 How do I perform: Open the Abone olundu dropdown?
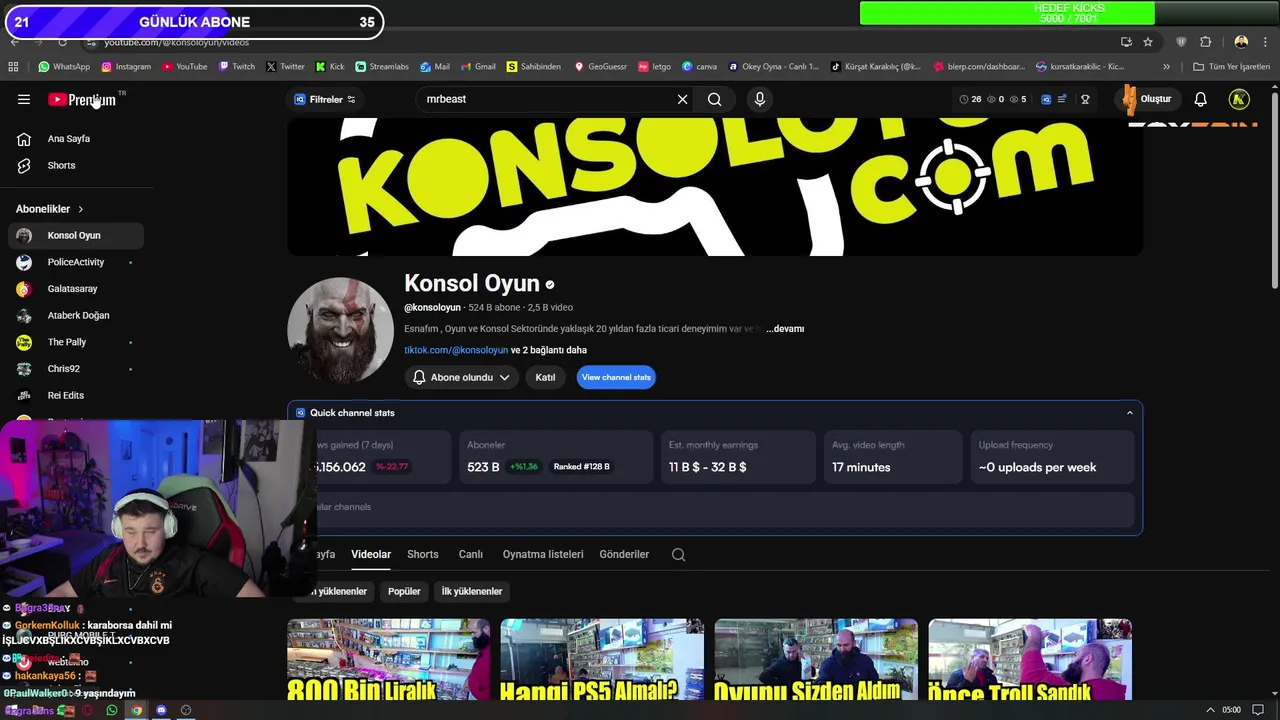(462, 377)
